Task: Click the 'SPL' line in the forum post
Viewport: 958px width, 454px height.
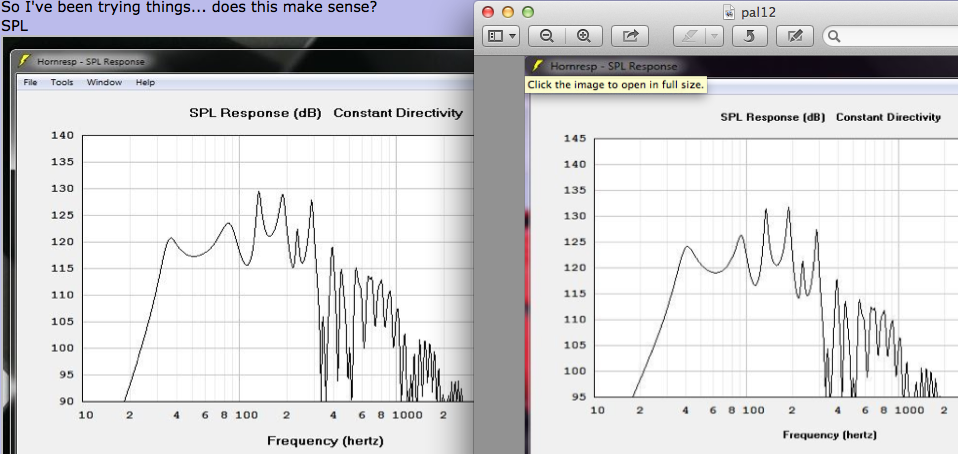Action: [14, 27]
